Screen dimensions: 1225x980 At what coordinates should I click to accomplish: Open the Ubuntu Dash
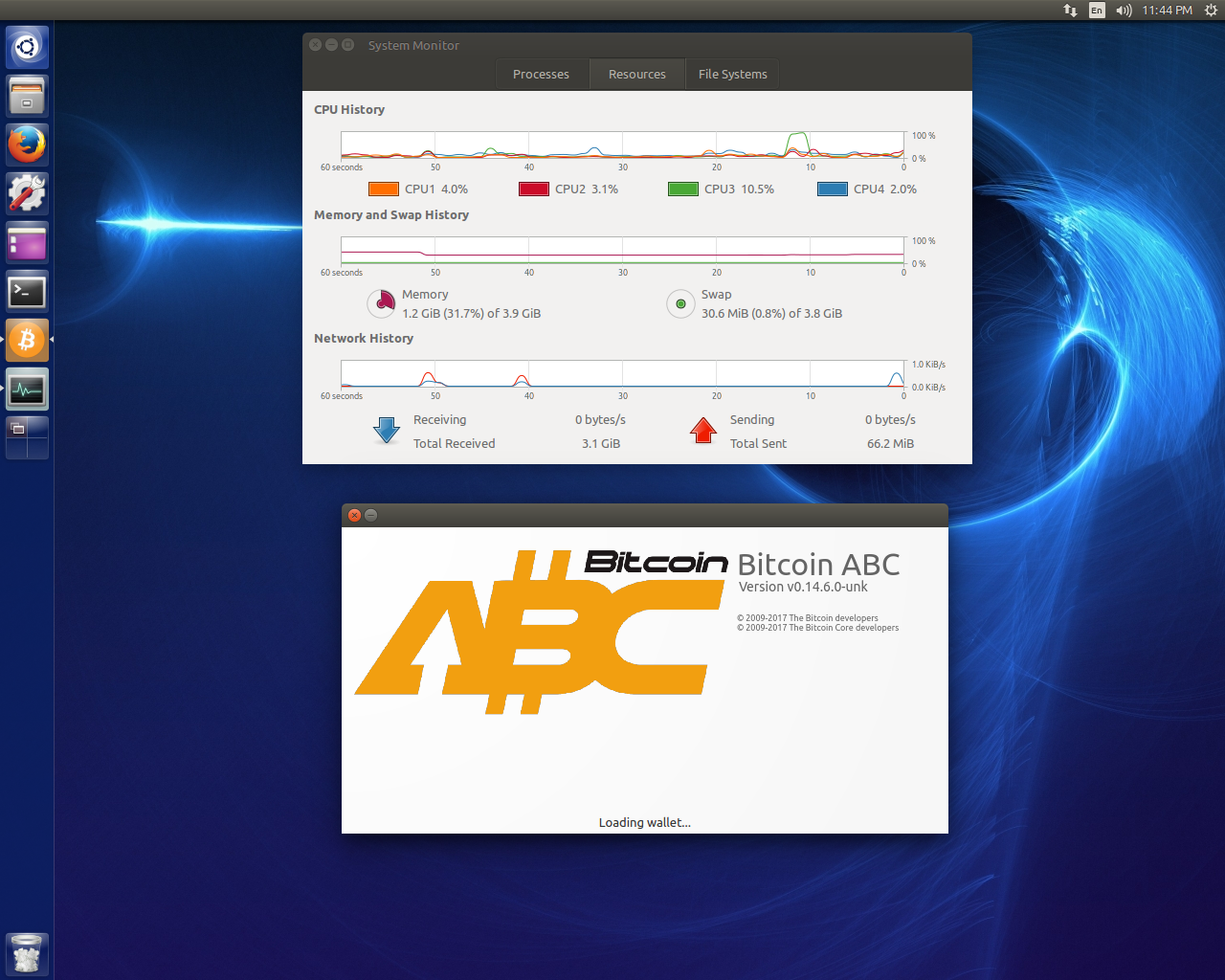26,46
